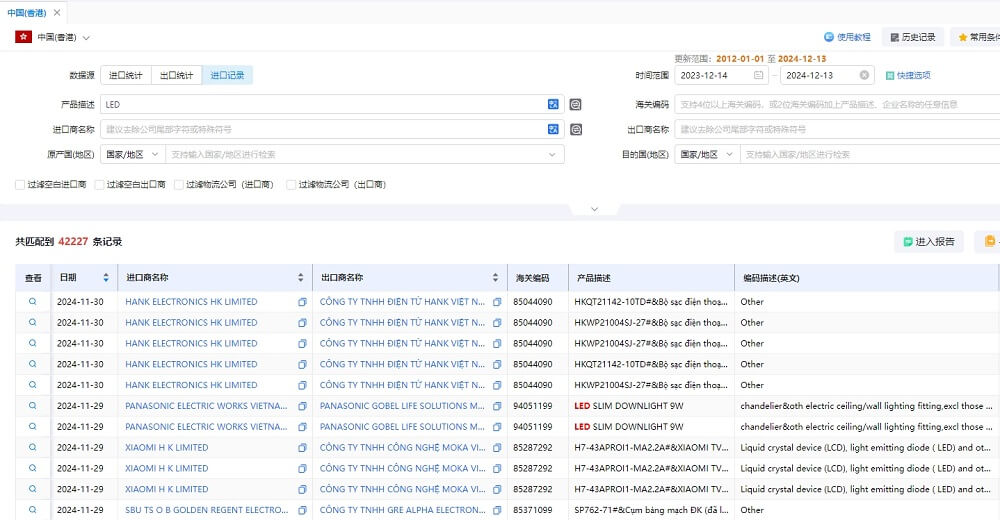This screenshot has height=520, width=1000.
Task: Collapse the search filter panel chevron
Action: point(594,209)
